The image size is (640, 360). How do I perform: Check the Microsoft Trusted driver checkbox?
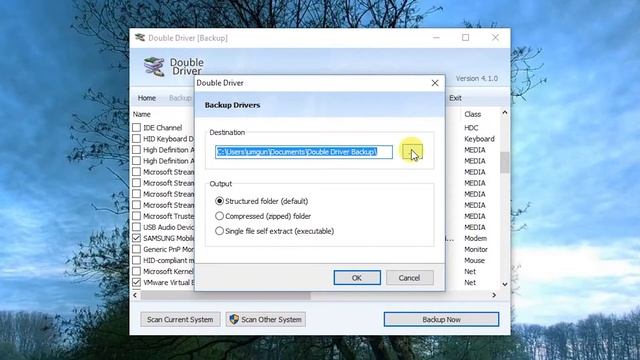136,216
